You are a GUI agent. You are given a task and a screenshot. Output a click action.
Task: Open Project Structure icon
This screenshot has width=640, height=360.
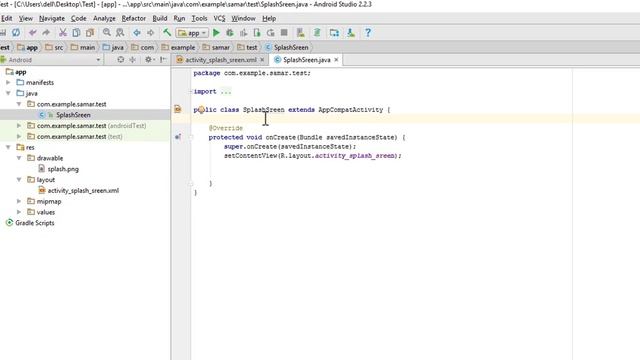(334, 33)
